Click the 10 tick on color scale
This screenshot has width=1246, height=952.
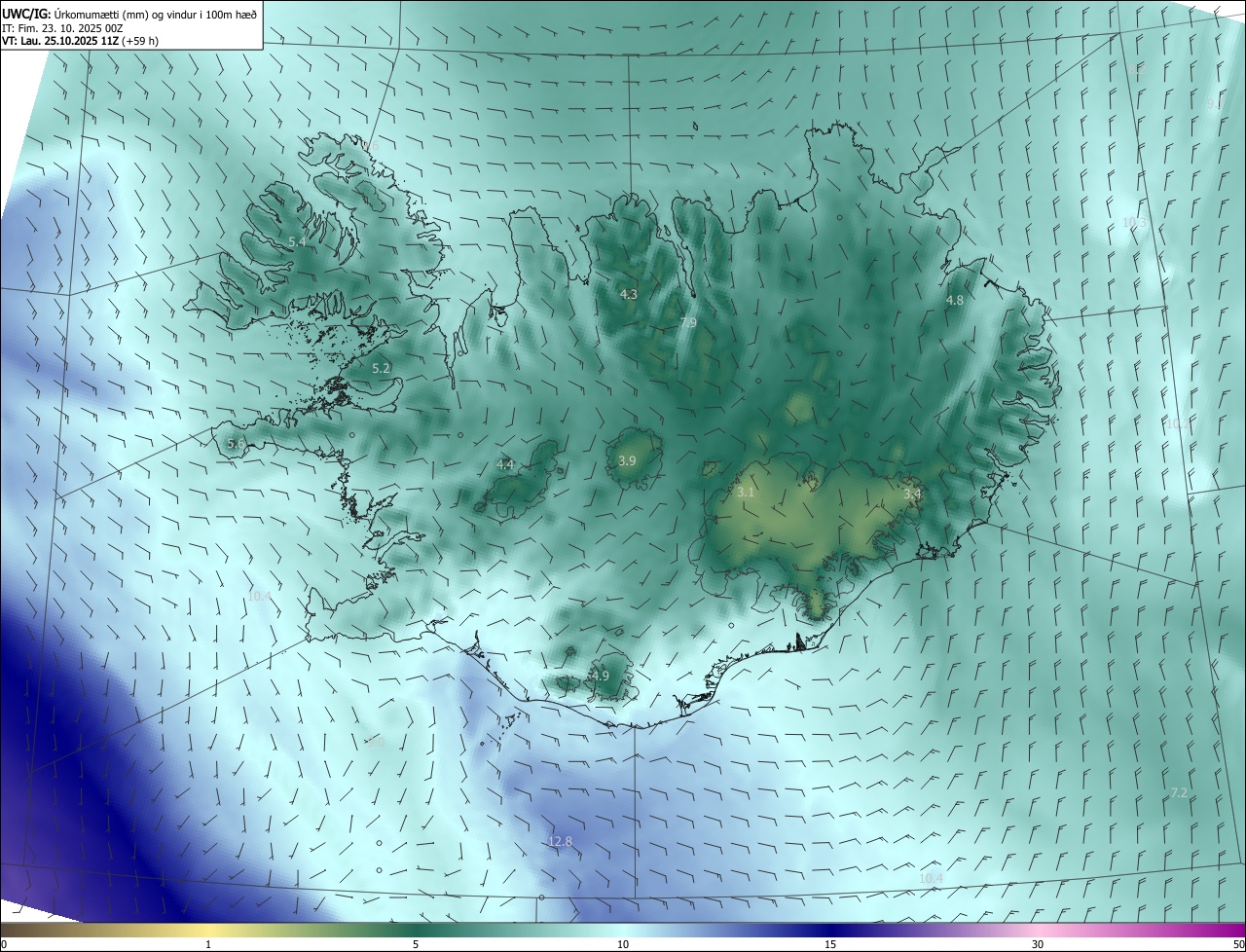pyautogui.click(x=623, y=944)
